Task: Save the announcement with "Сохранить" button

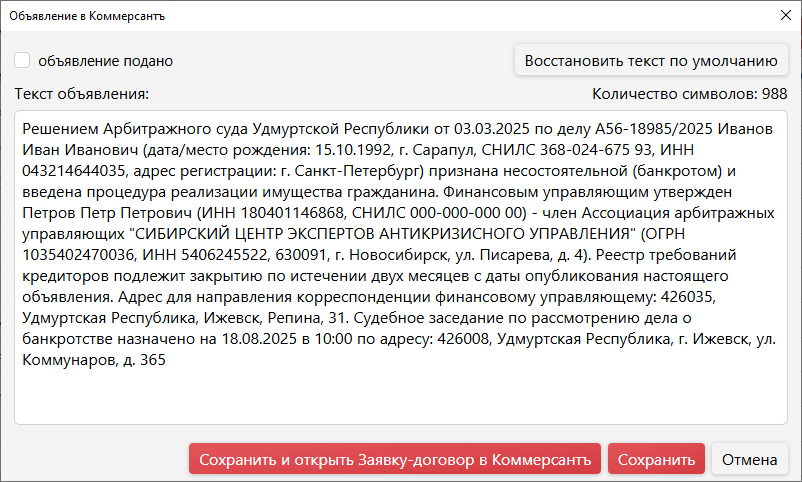Action: click(656, 459)
